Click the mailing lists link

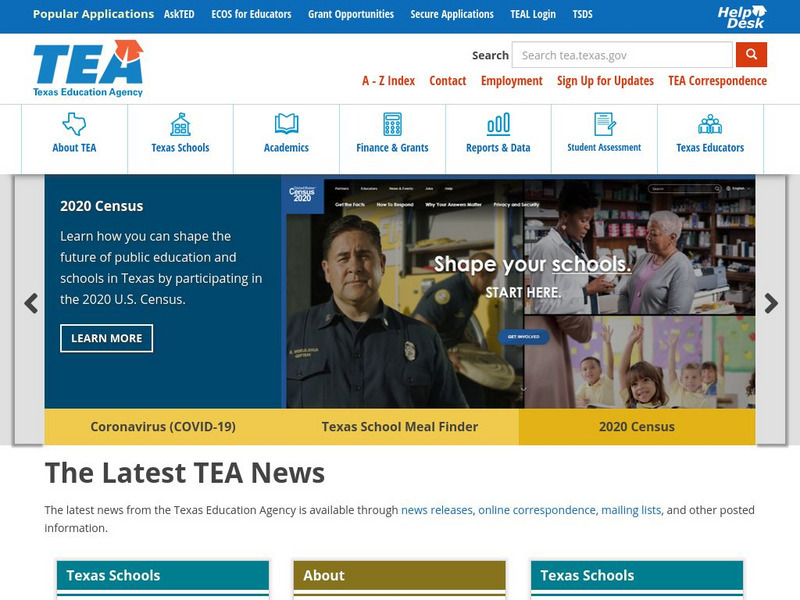pyautogui.click(x=631, y=510)
